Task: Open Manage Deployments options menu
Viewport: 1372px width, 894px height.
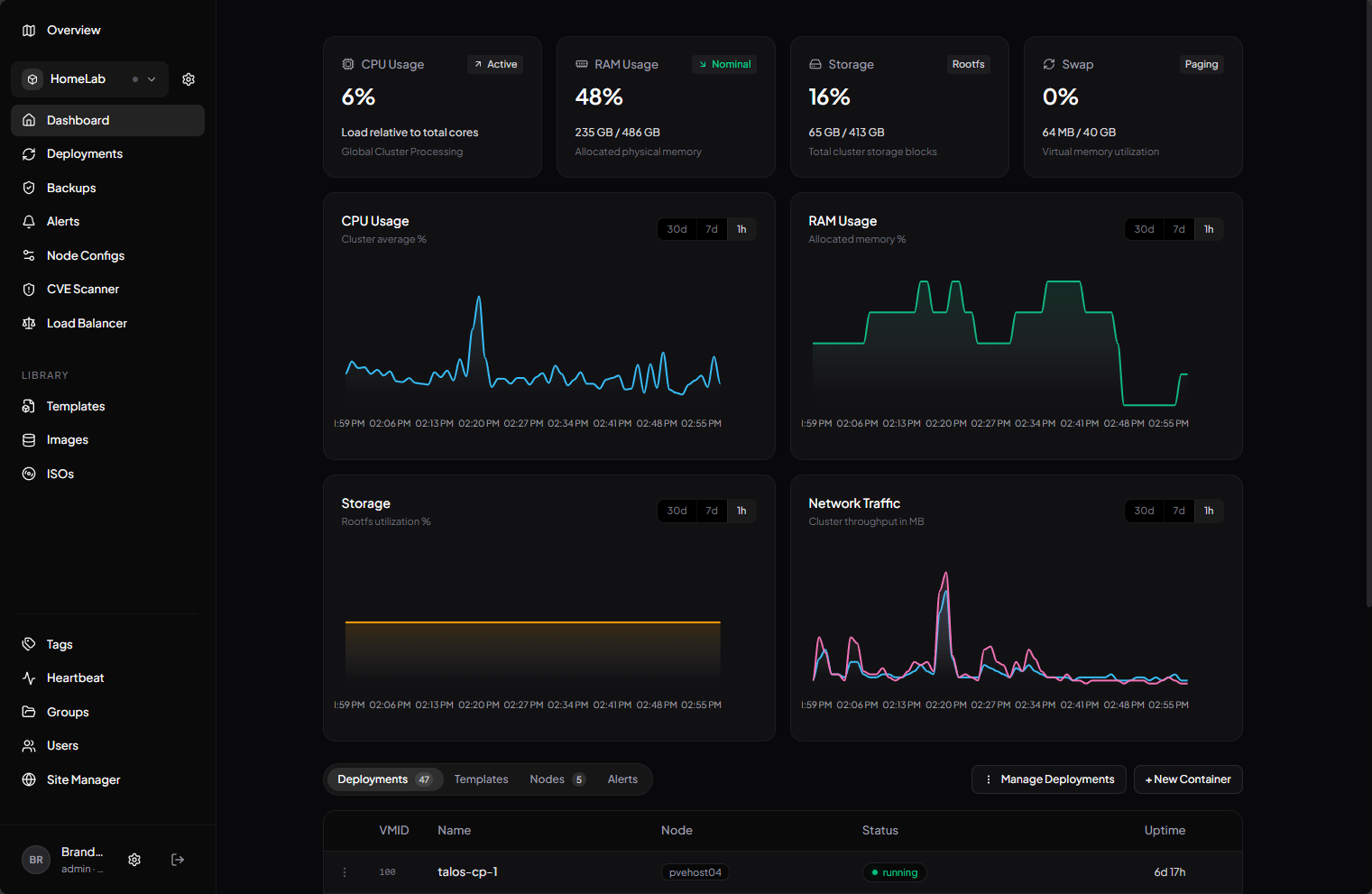Action: (x=1048, y=779)
